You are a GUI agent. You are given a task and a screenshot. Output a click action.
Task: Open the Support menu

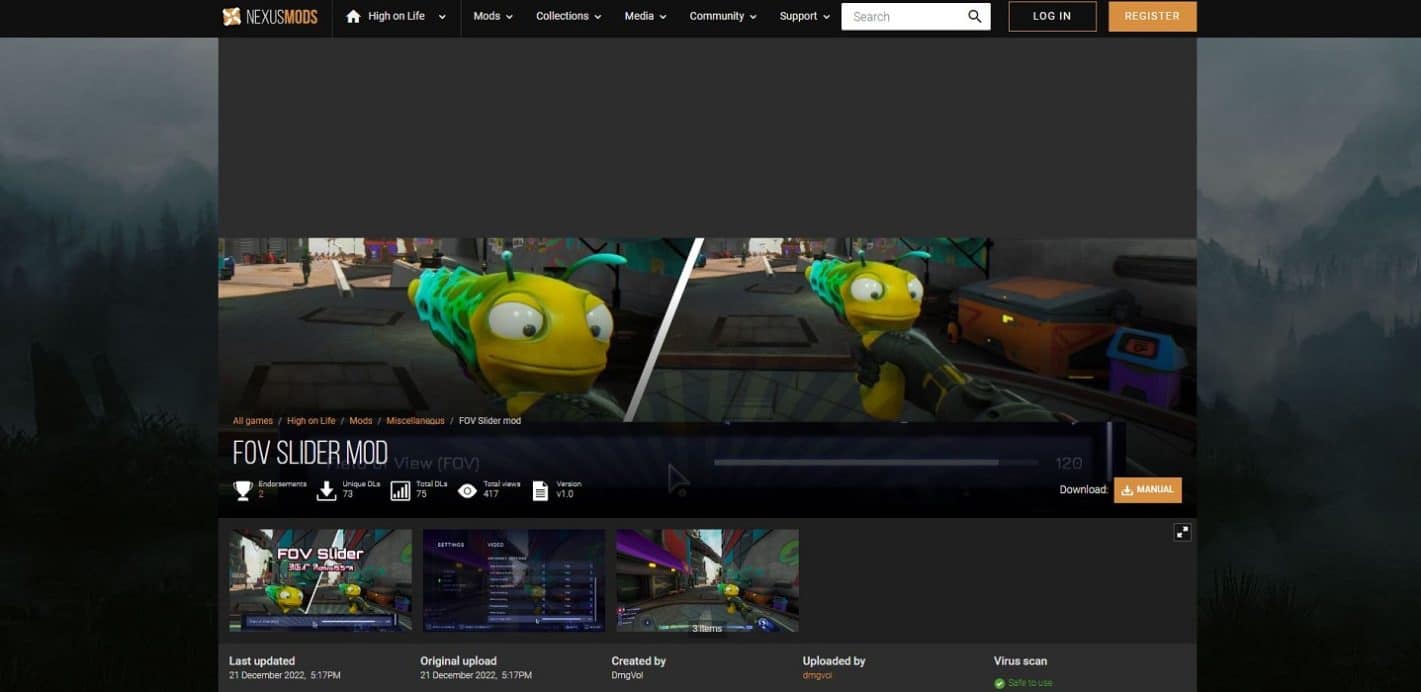point(805,17)
